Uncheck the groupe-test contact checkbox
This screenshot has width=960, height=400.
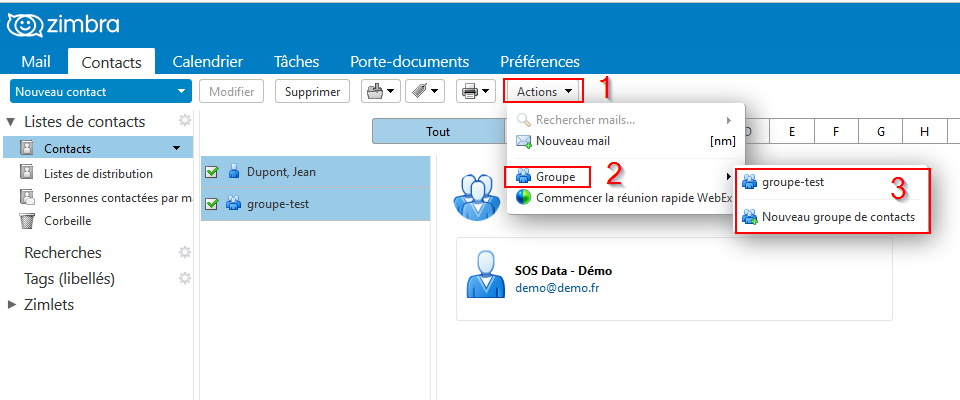[211, 204]
